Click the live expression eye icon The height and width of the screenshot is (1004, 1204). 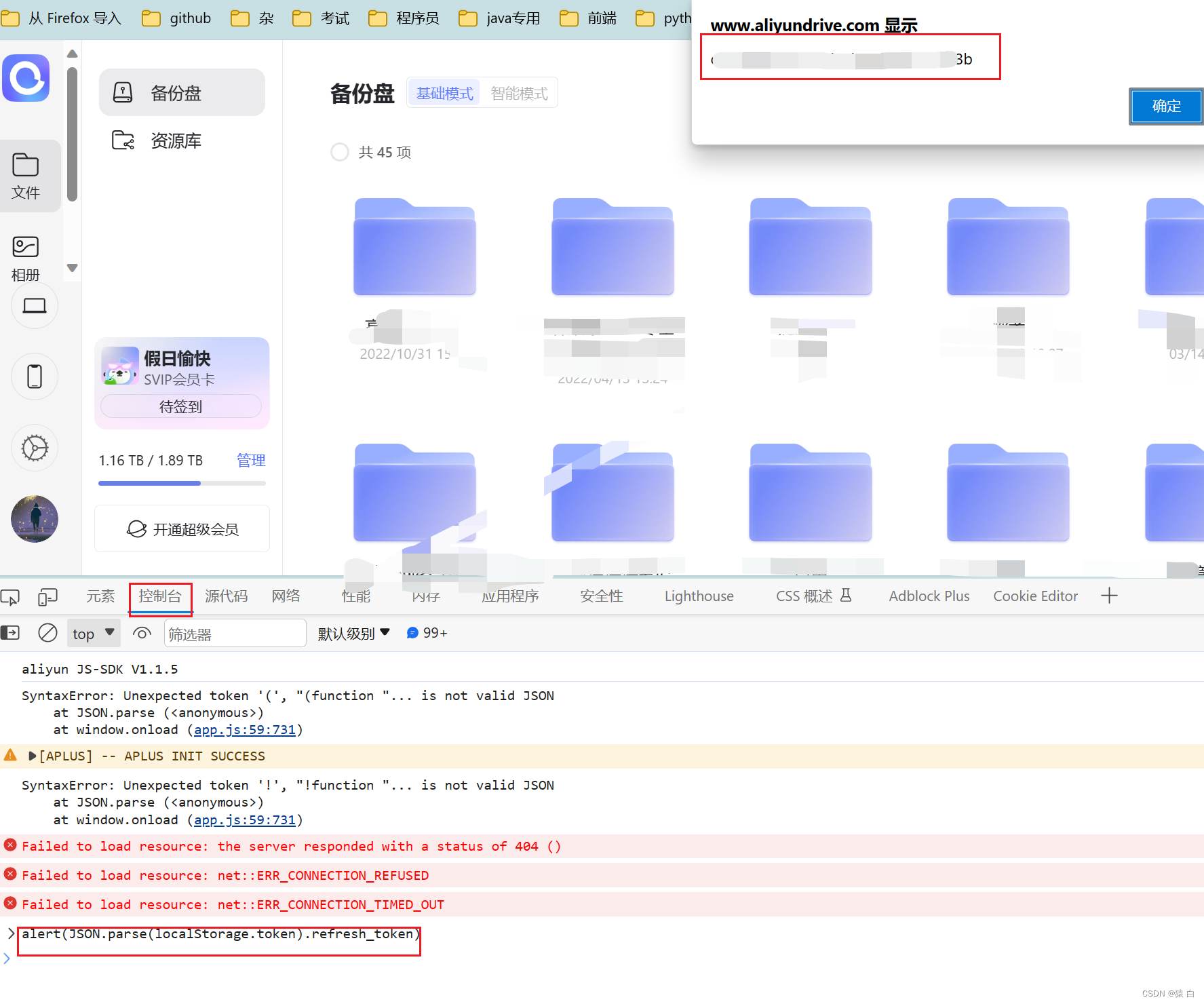[x=142, y=633]
